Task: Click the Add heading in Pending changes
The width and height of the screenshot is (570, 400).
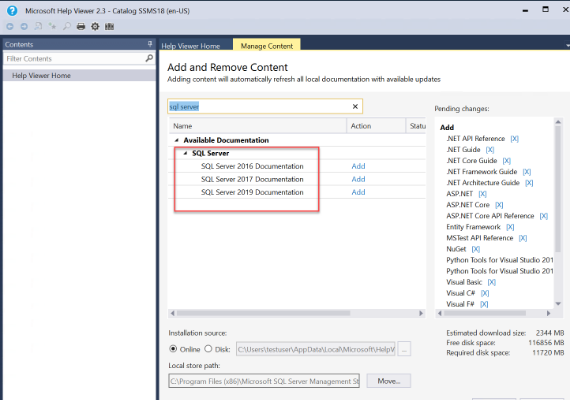Action: (x=447, y=127)
